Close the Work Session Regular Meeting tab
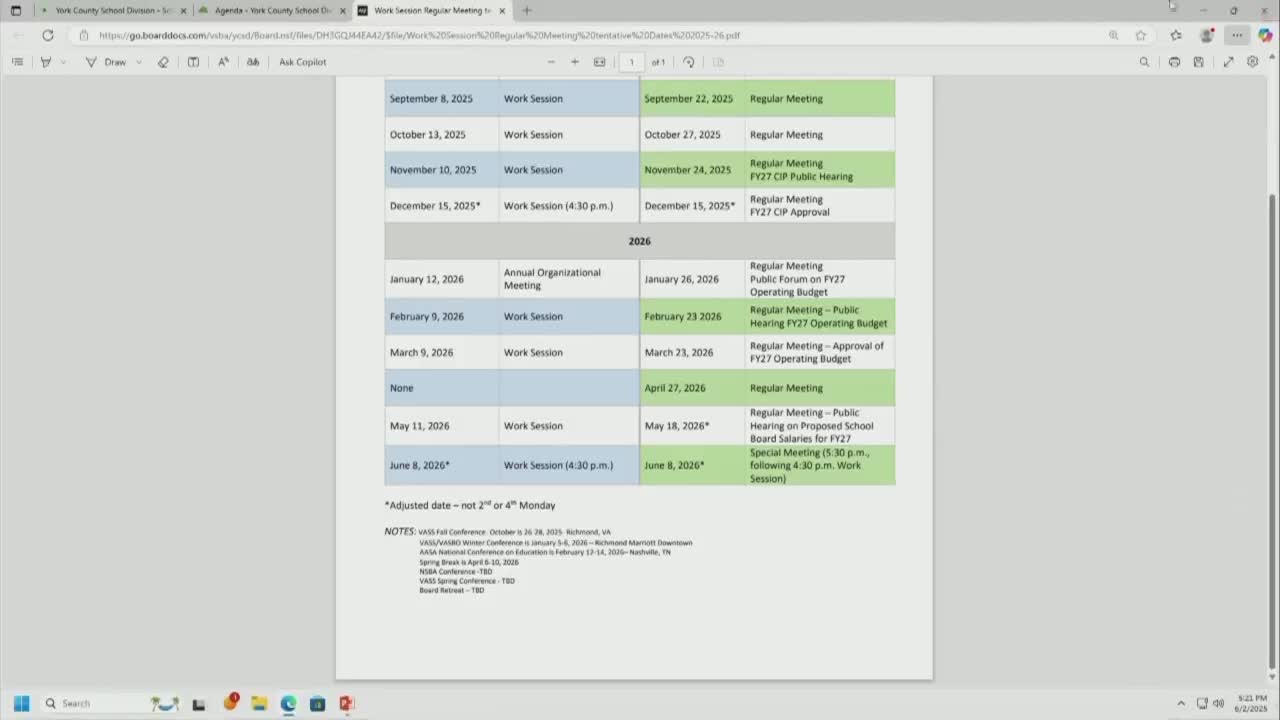The image size is (1280, 720). (502, 11)
